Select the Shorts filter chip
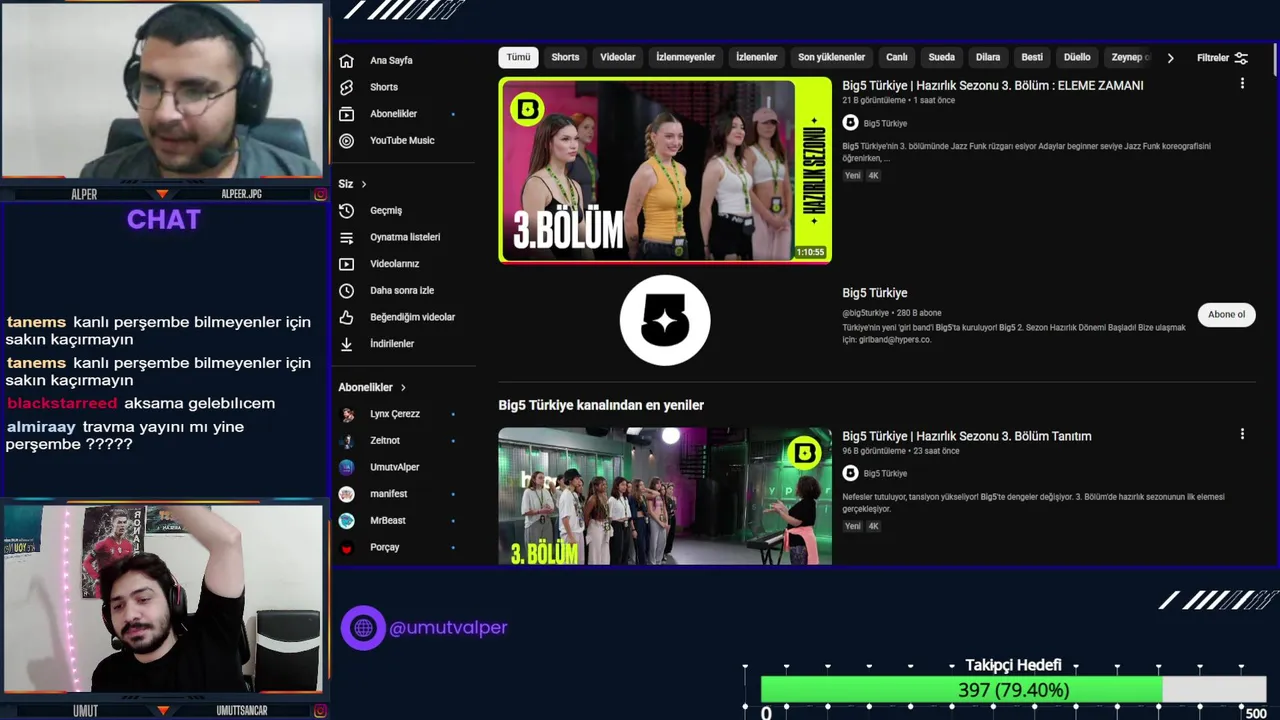 point(565,57)
